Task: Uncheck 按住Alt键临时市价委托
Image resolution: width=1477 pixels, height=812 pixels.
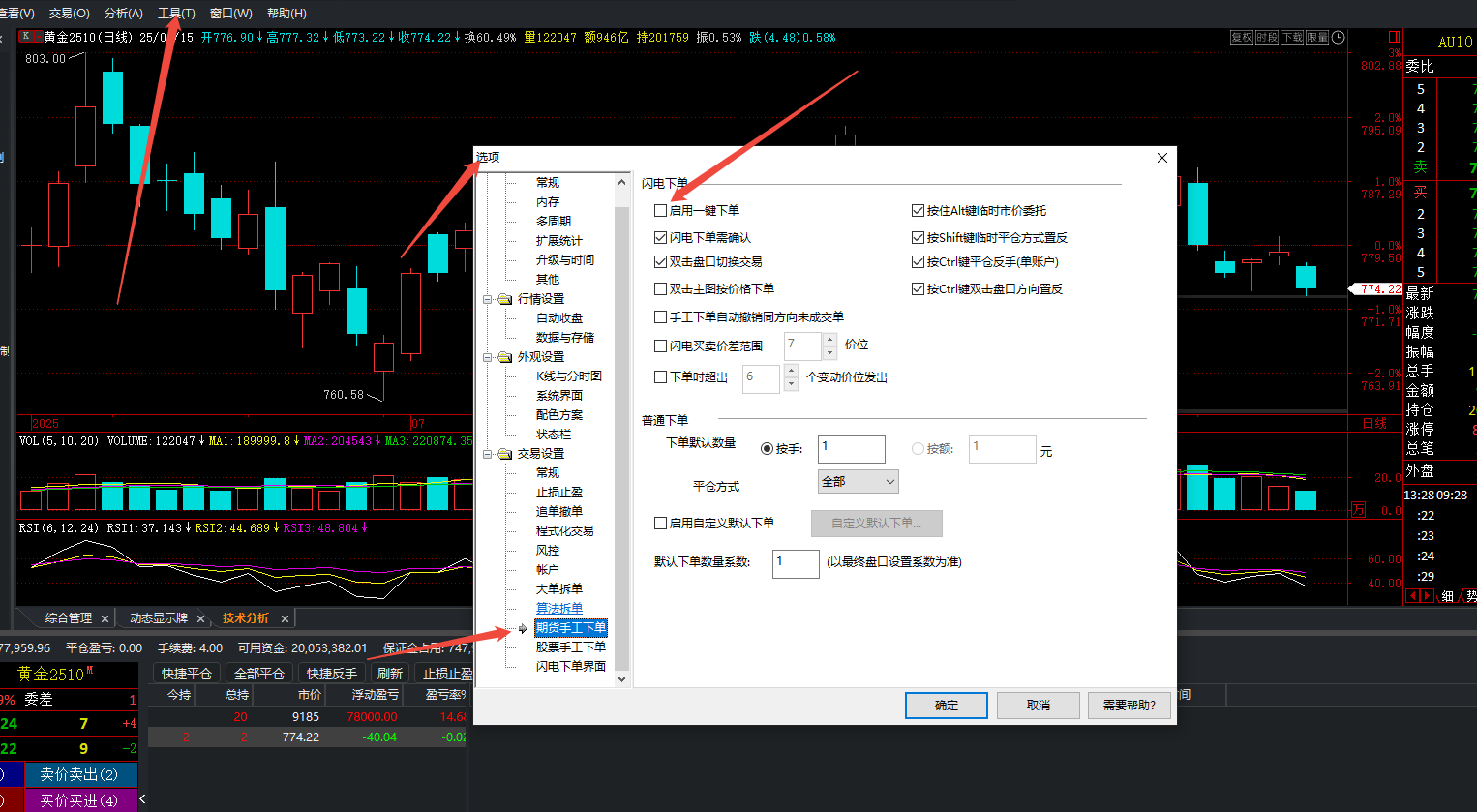Action: (x=919, y=211)
